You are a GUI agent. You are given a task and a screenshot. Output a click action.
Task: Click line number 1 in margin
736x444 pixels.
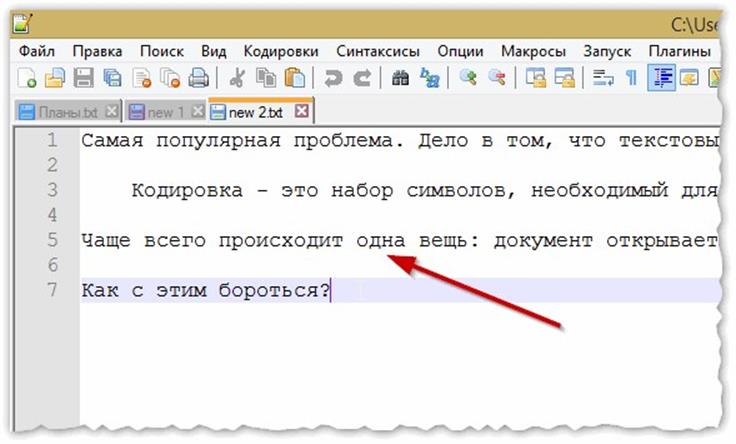click(x=52, y=140)
